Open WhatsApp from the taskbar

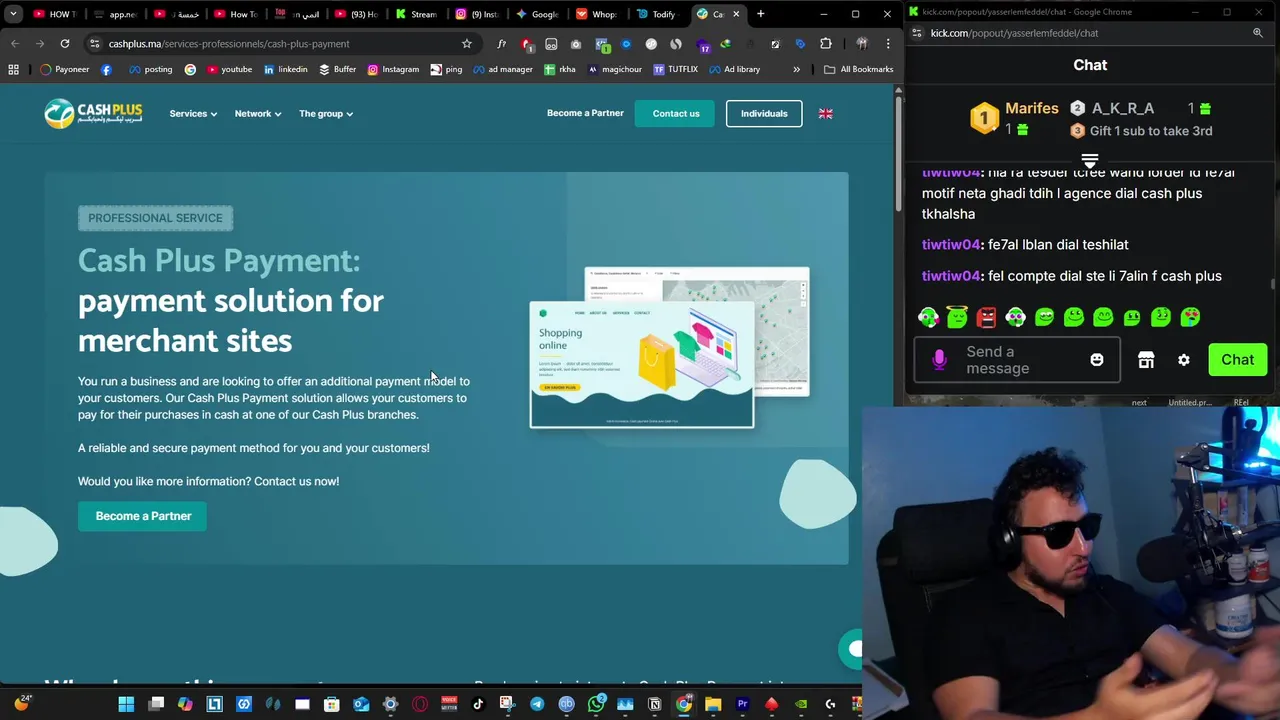(x=596, y=704)
